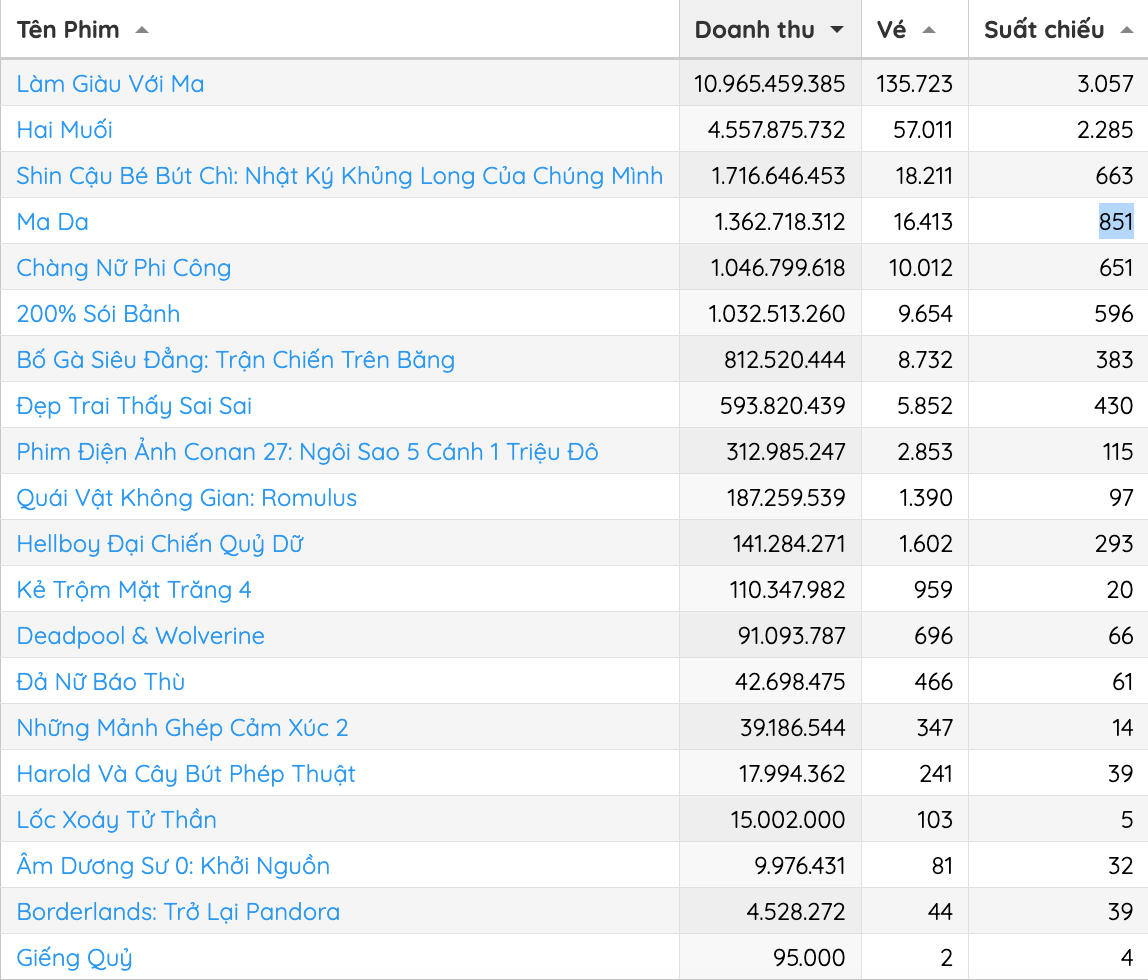Click sort arrow next to Vé header
This screenshot has height=980, width=1148.
coord(929,30)
